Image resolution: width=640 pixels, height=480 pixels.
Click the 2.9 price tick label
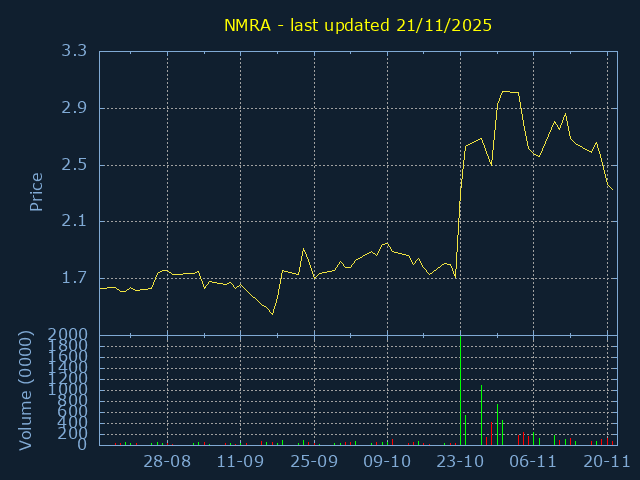(73, 108)
